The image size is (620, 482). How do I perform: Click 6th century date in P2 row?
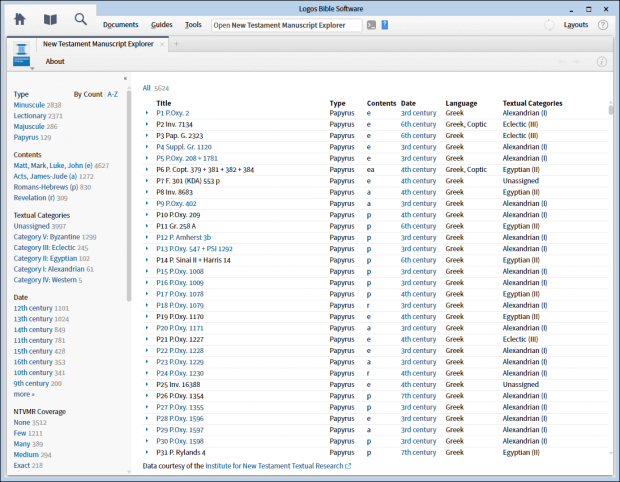pyautogui.click(x=418, y=124)
